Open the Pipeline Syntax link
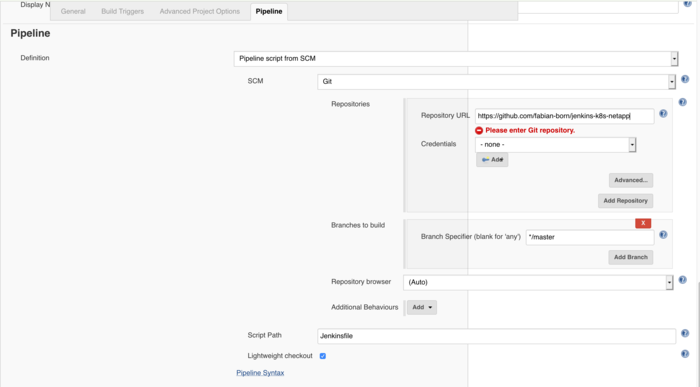This screenshot has width=700, height=387. 260,373
